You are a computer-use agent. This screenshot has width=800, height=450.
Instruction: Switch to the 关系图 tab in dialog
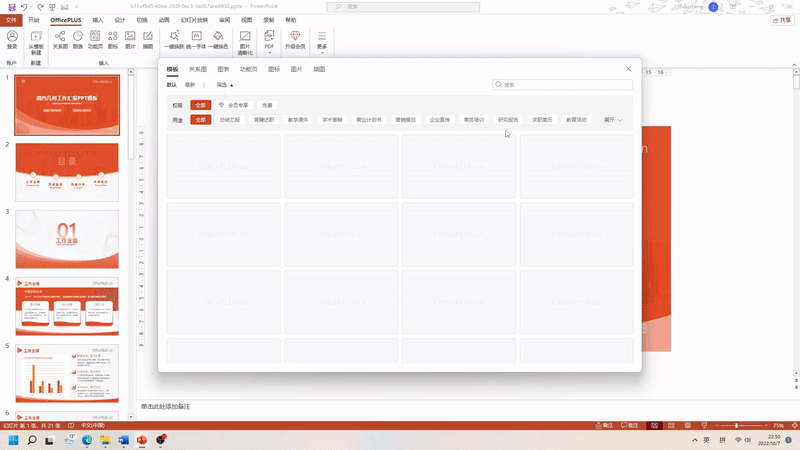pos(198,69)
